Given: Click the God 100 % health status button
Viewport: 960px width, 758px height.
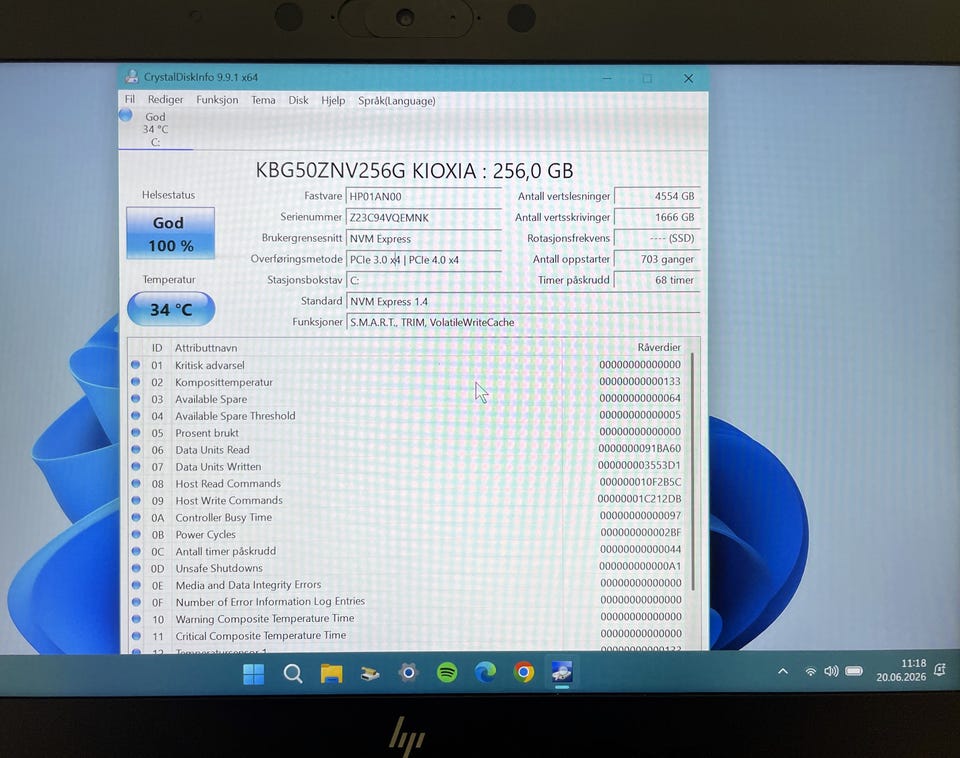Looking at the screenshot, I should coord(170,233).
